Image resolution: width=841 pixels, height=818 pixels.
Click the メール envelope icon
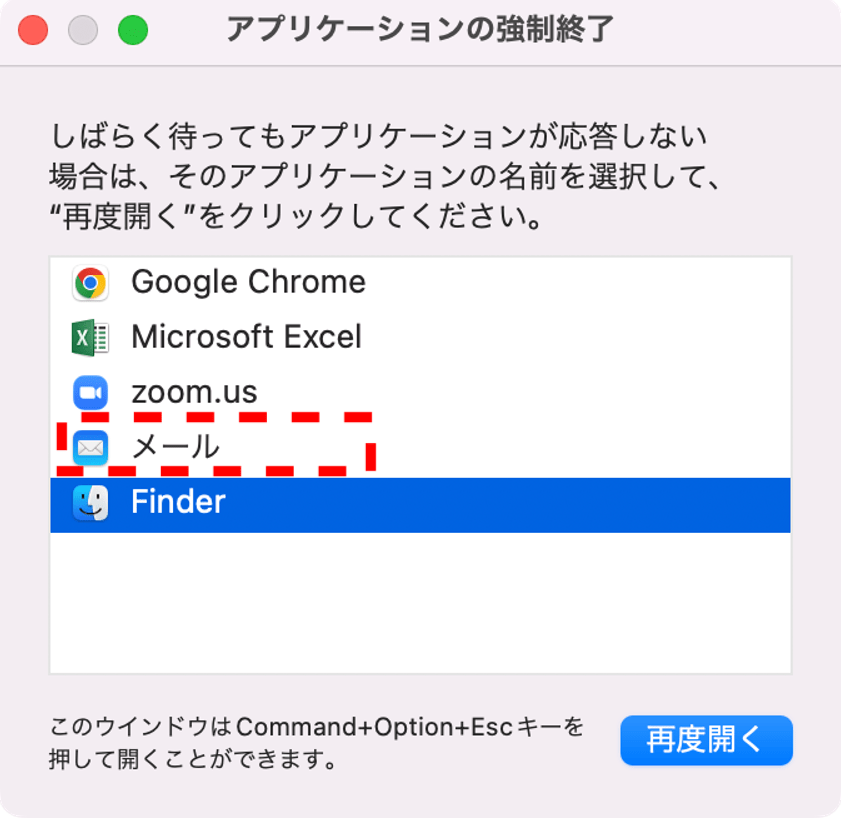coord(90,447)
